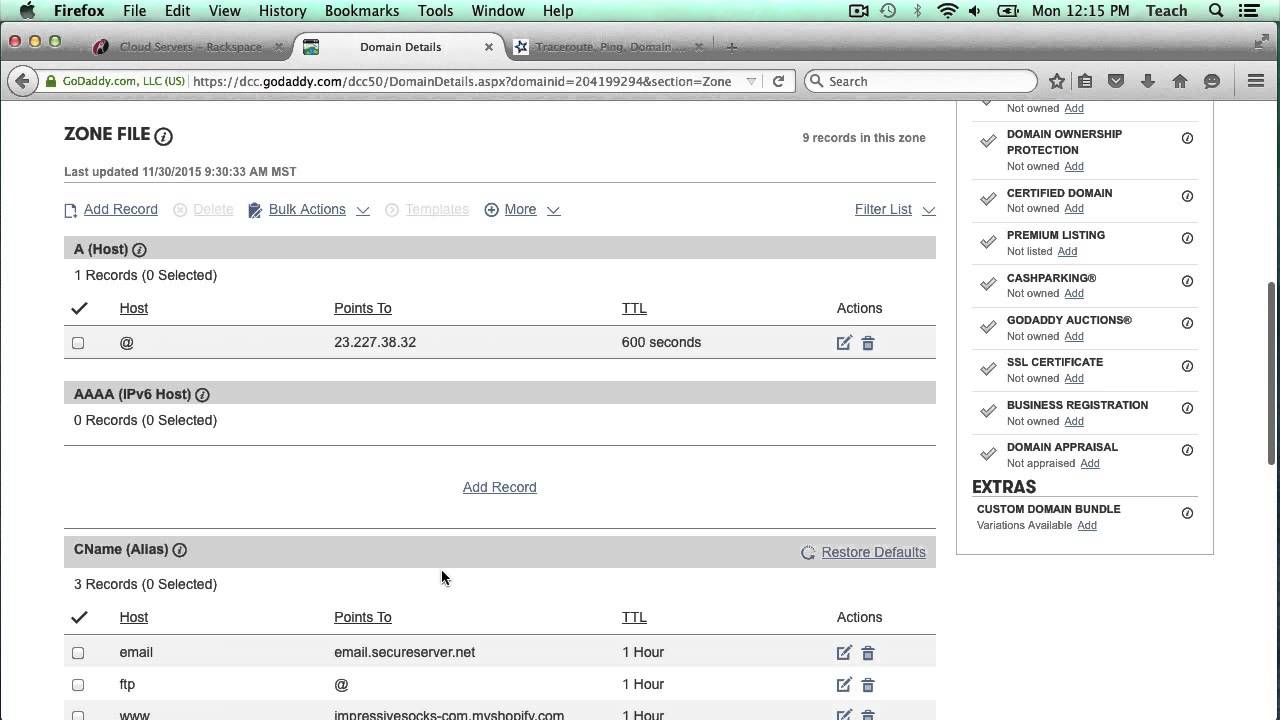Image resolution: width=1280 pixels, height=720 pixels.
Task: Show A (Host) info icon
Action: point(139,250)
